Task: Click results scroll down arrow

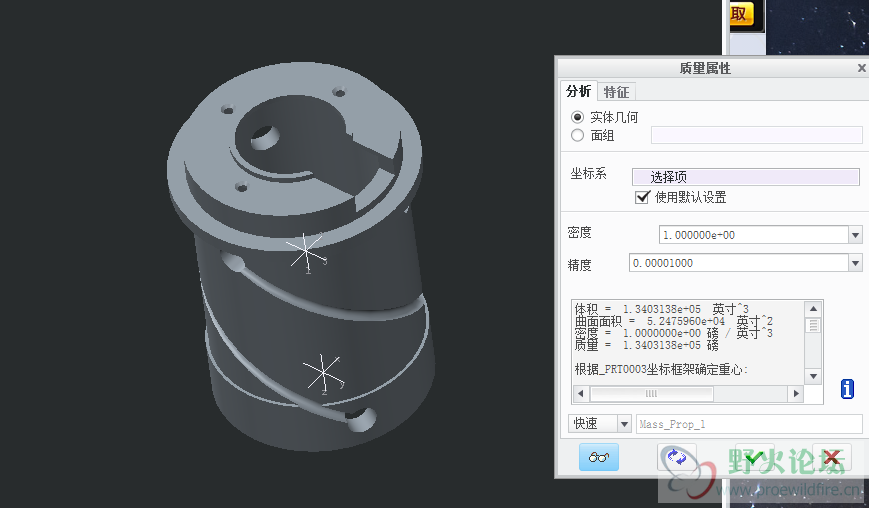Action: click(813, 376)
